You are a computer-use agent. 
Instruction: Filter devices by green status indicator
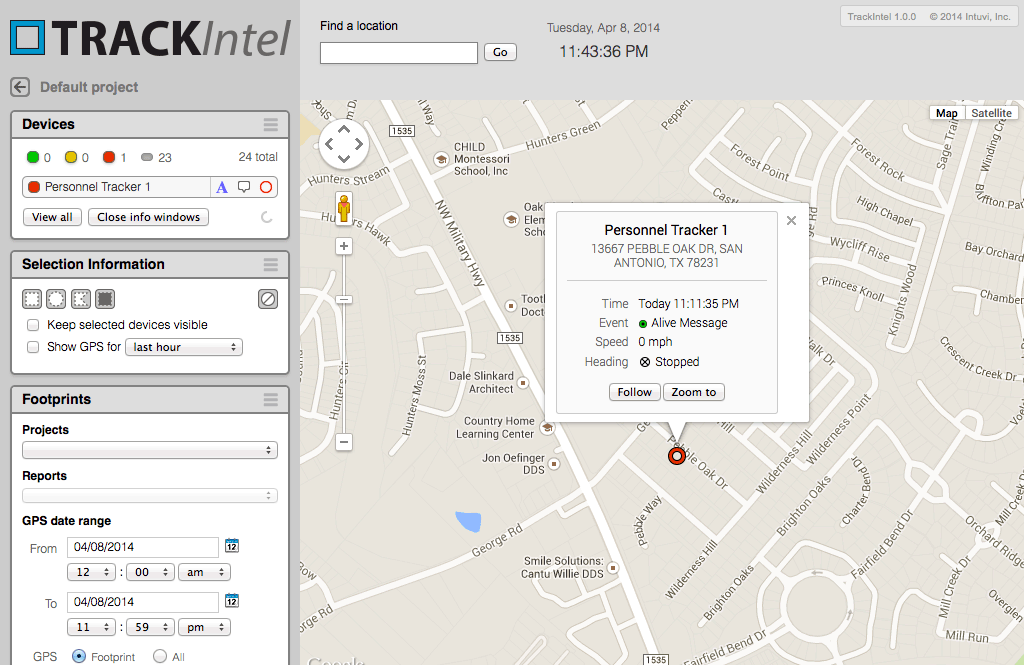pyautogui.click(x=33, y=157)
